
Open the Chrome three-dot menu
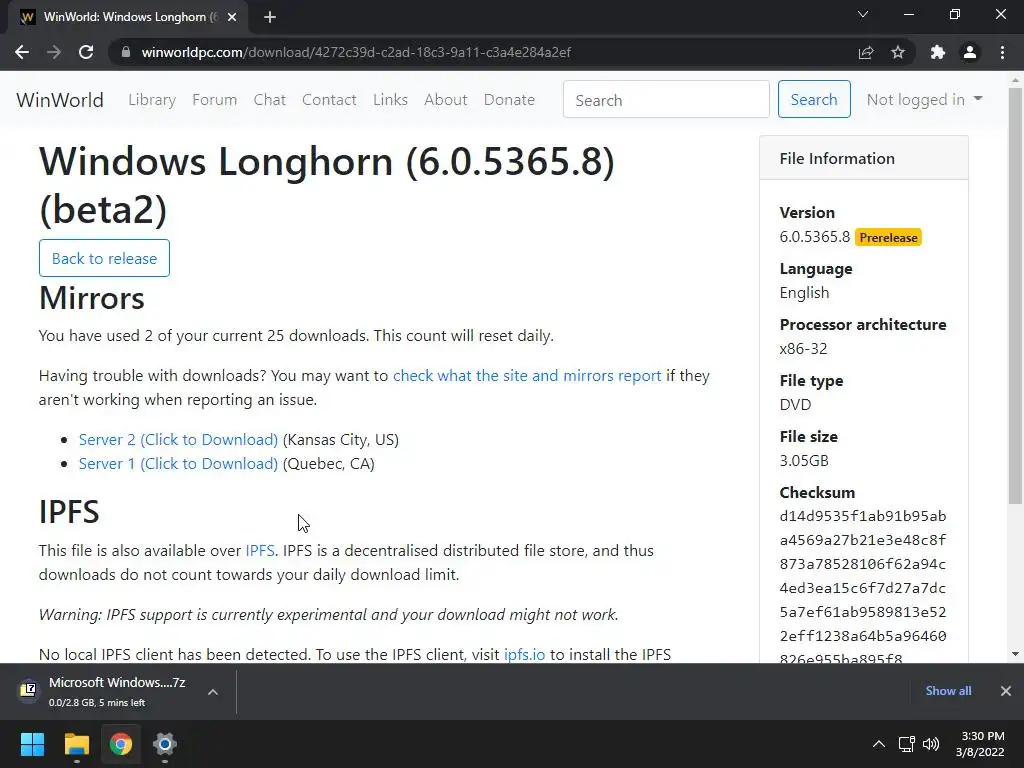1002,52
